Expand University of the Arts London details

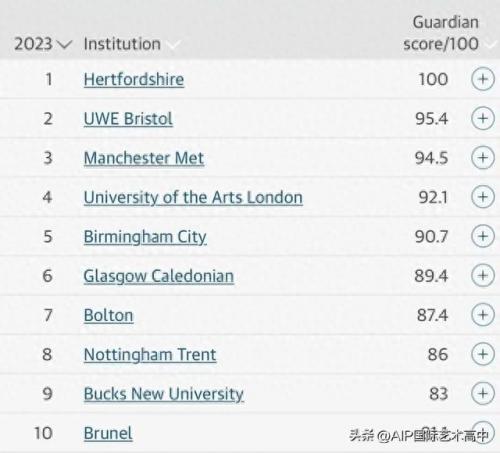(483, 197)
